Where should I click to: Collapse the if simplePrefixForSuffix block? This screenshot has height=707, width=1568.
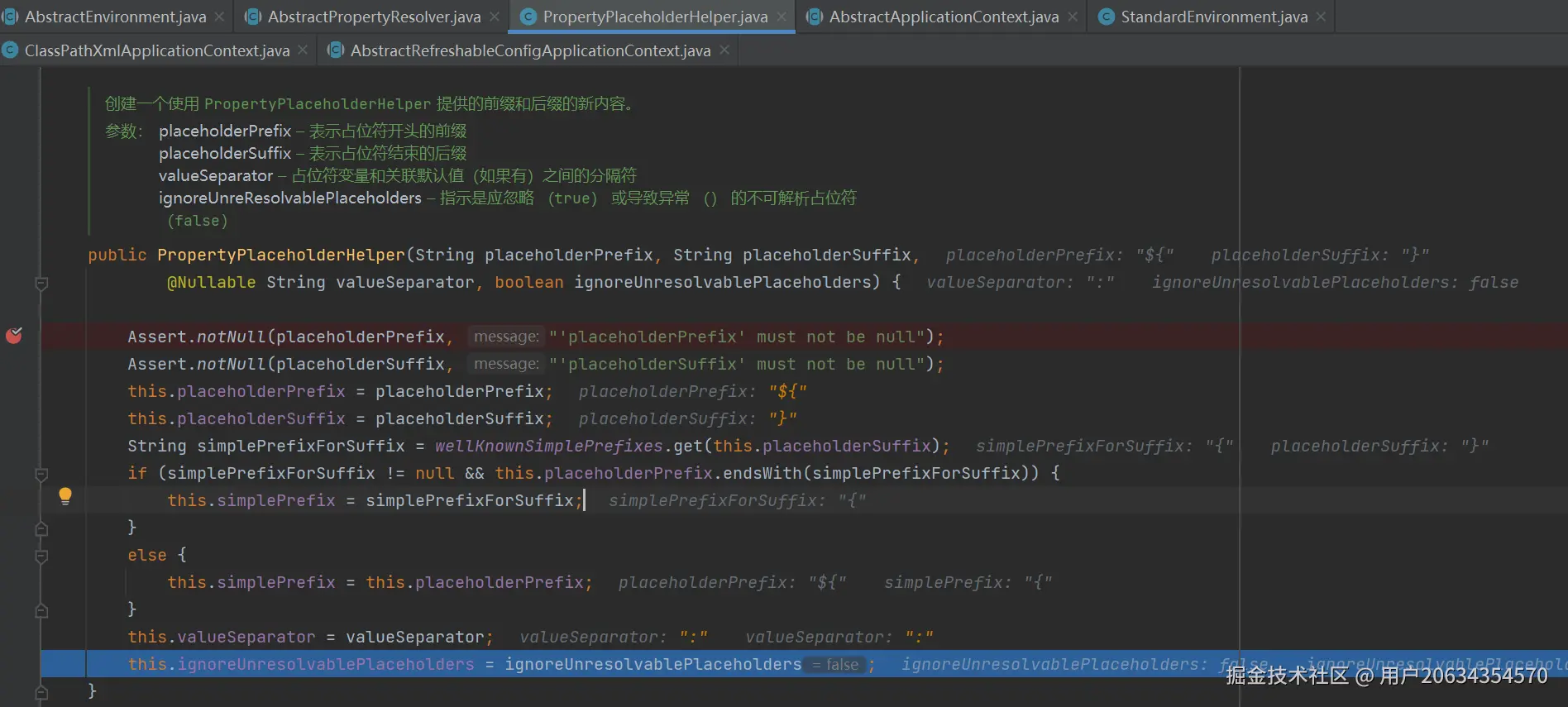[x=41, y=475]
